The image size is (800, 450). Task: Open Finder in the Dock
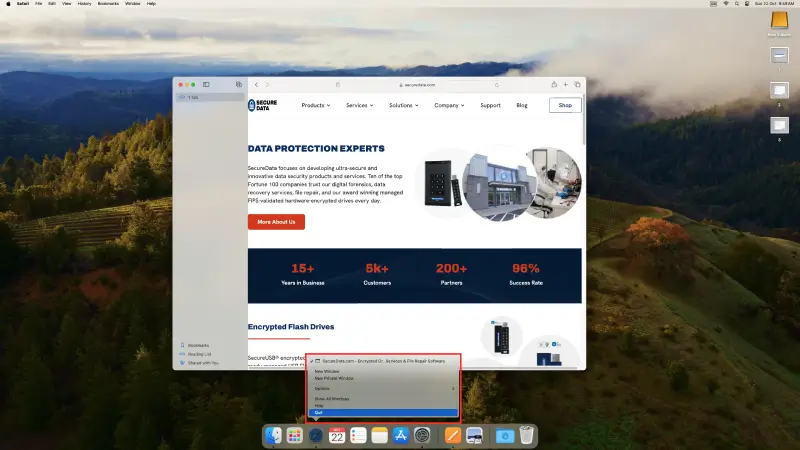(x=273, y=436)
